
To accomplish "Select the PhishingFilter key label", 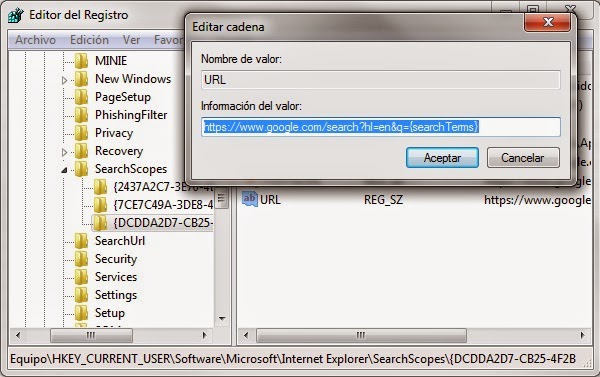I will coord(131,115).
